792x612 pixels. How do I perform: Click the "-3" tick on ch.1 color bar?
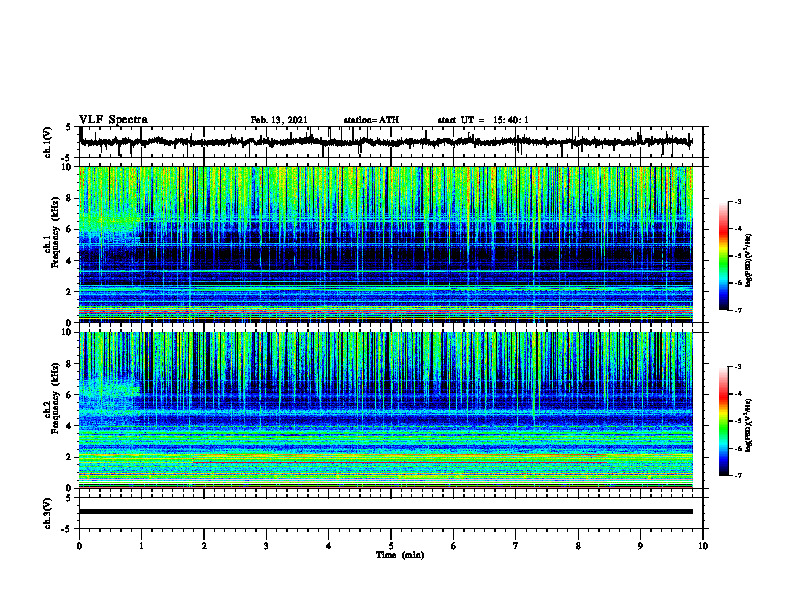738,201
